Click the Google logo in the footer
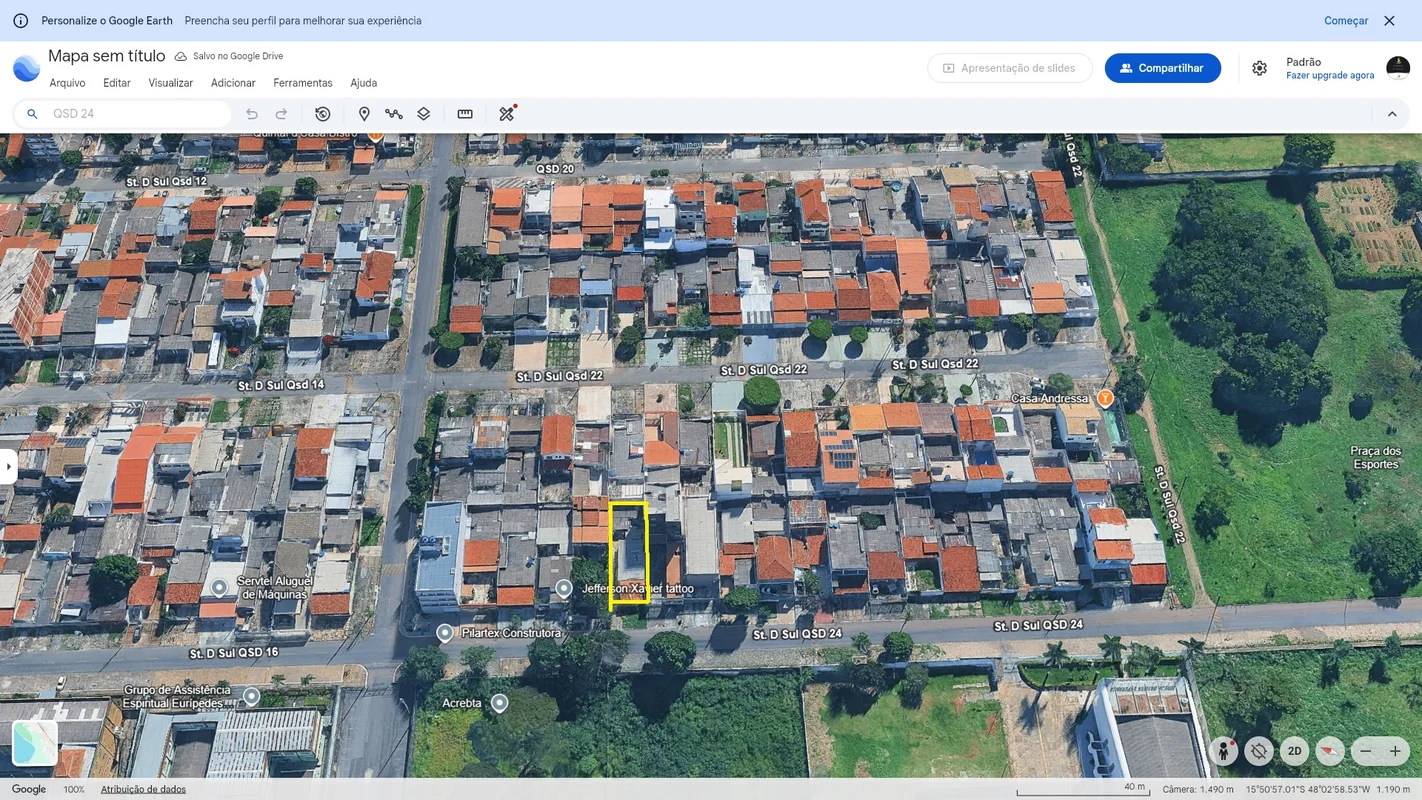 pos(29,790)
